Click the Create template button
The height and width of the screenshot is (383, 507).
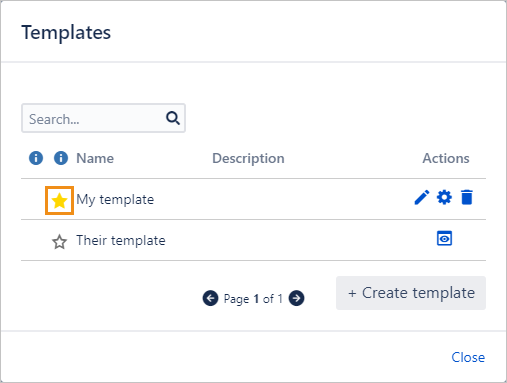[411, 293]
